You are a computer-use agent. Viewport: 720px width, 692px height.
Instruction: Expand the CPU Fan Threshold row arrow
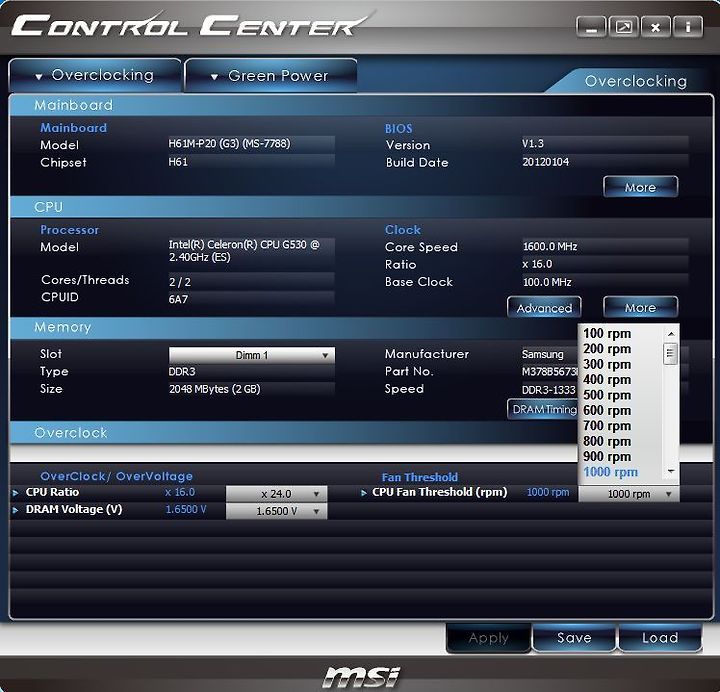click(x=364, y=493)
